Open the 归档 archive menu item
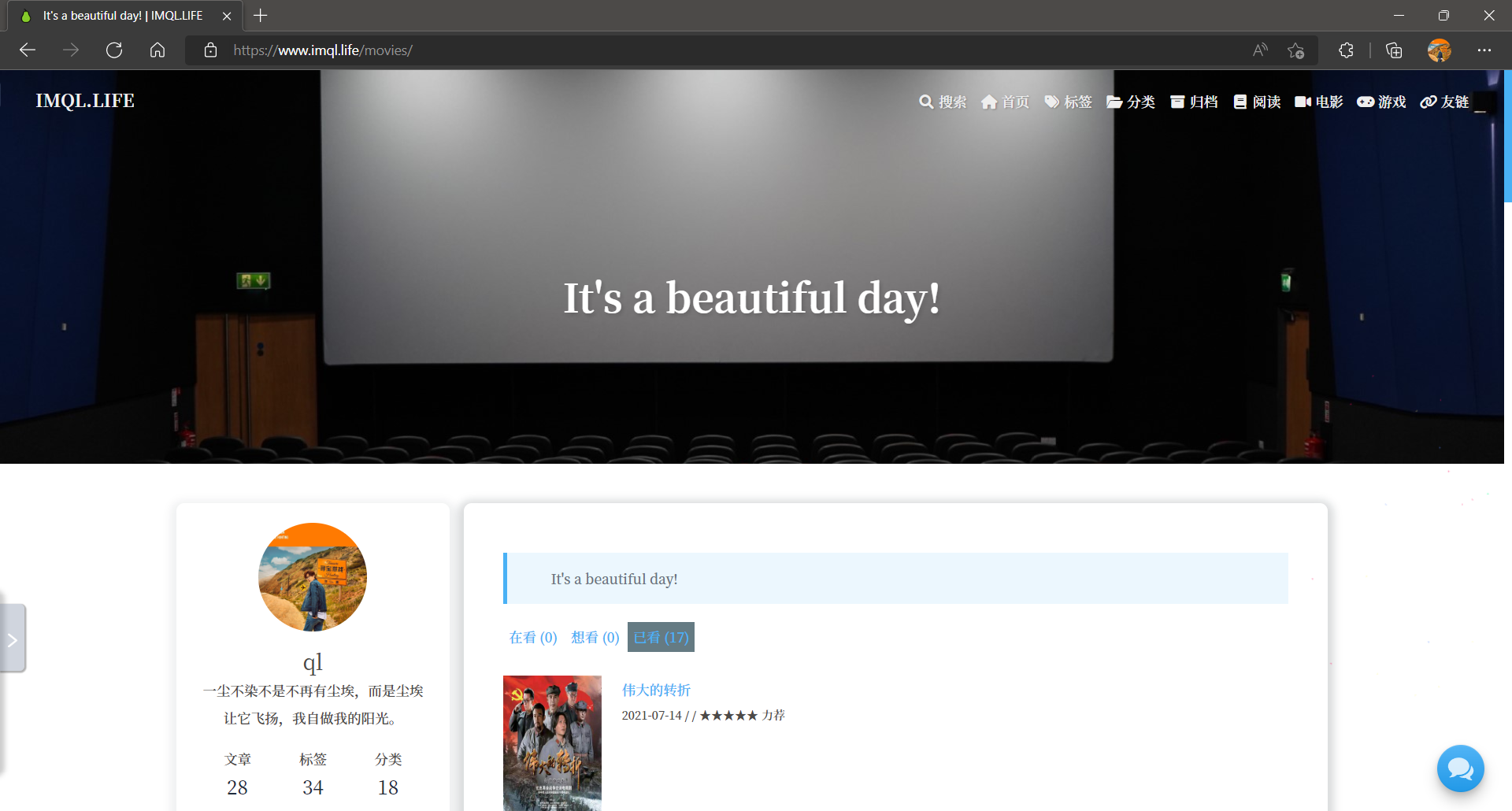This screenshot has width=1512, height=811. [1194, 102]
